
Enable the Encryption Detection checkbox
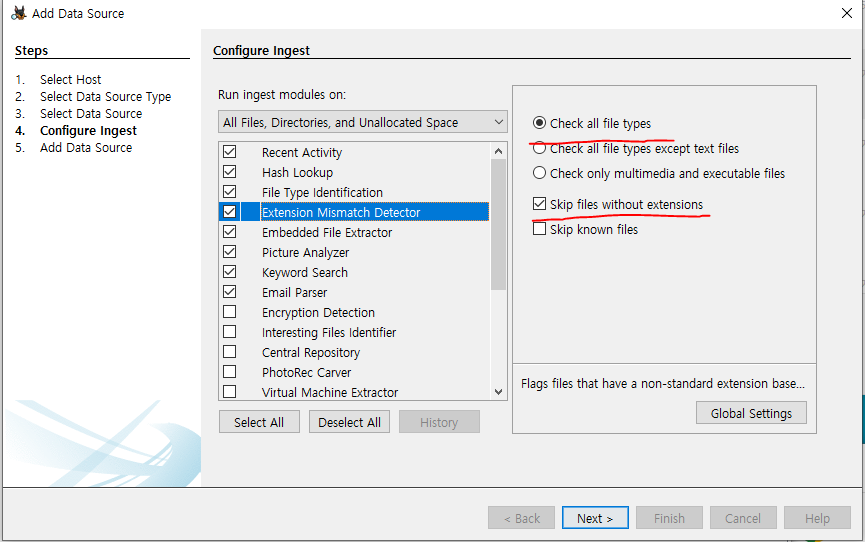(229, 312)
